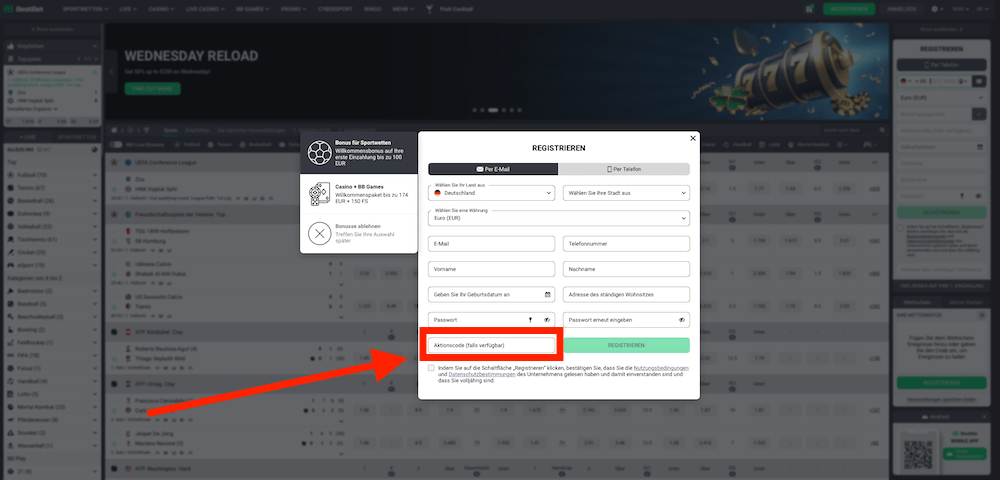1000x480 pixels.
Task: Click the Handball icon in sidebar
Action: click(x=11, y=381)
